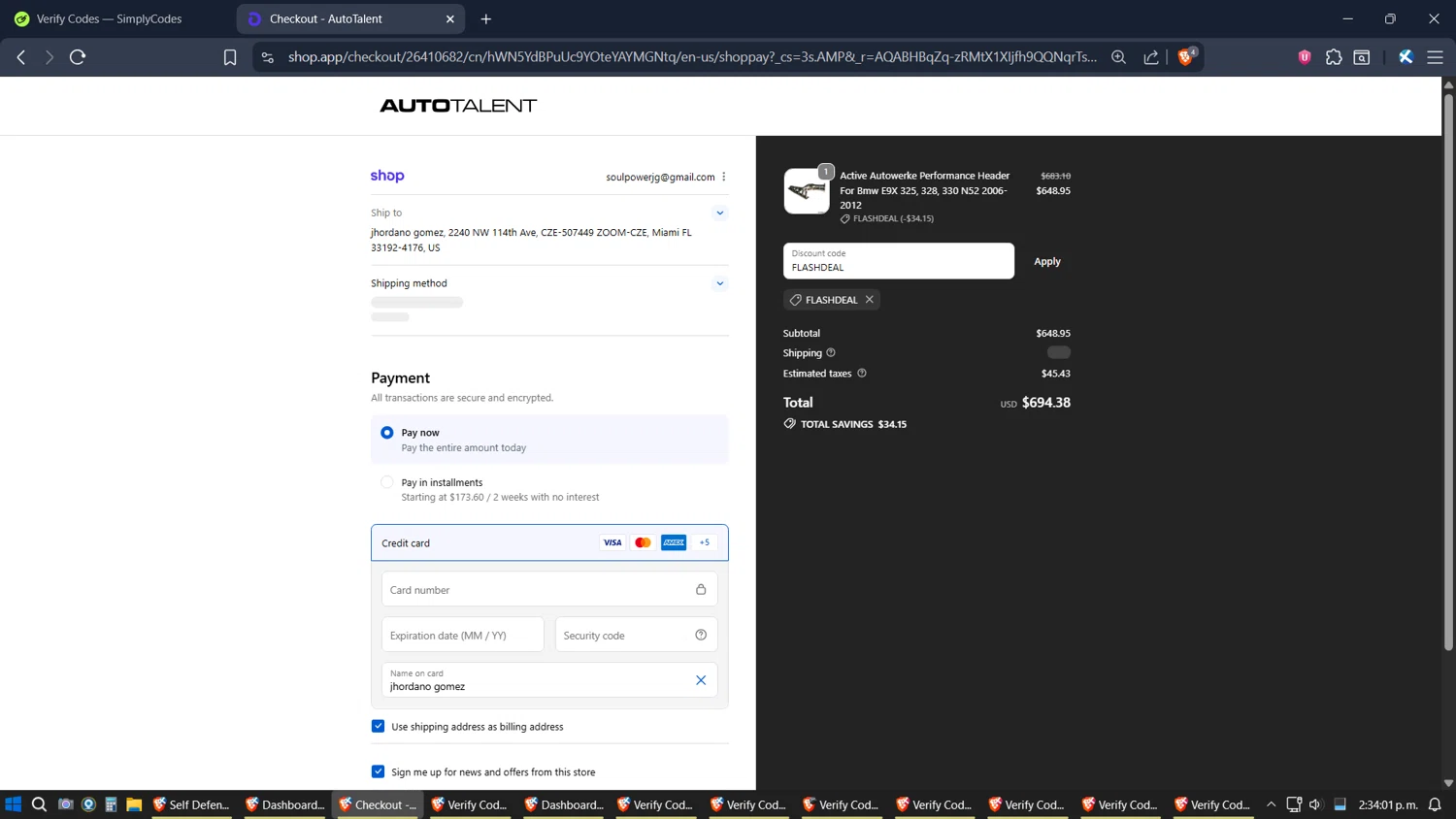
Task: Click the Visa card logo
Action: click(x=612, y=542)
